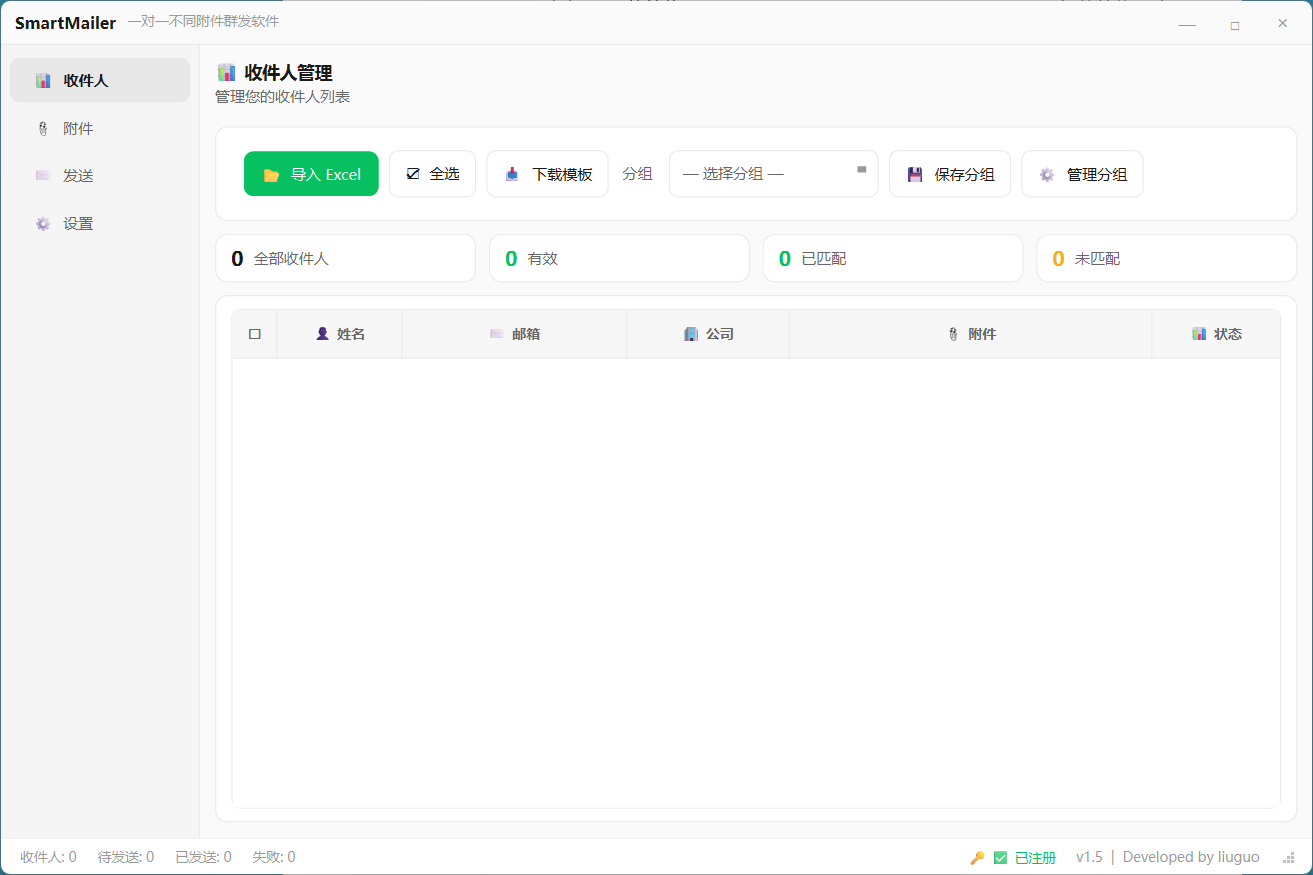Maximize the SmartMailer window
The image size is (1313, 875).
pos(1235,24)
